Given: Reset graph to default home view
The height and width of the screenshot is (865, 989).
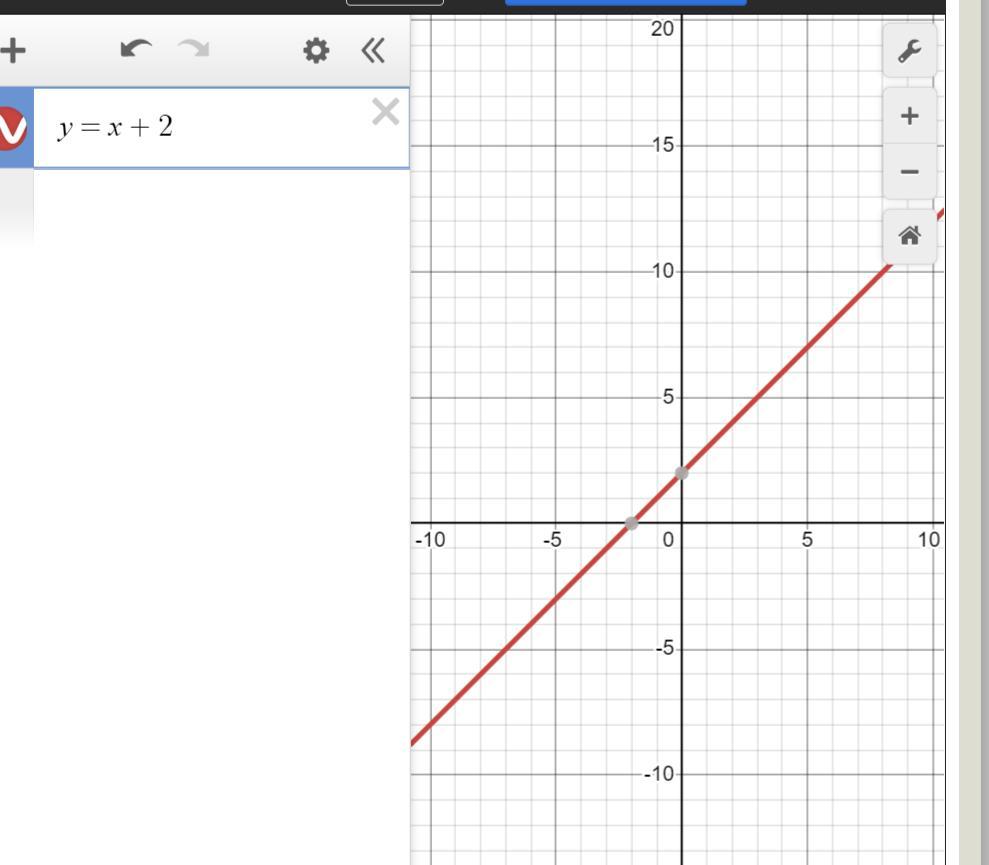Looking at the screenshot, I should (x=910, y=236).
